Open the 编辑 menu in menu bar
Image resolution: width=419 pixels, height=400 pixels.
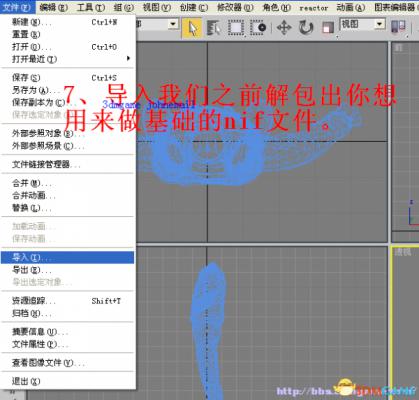point(54,7)
